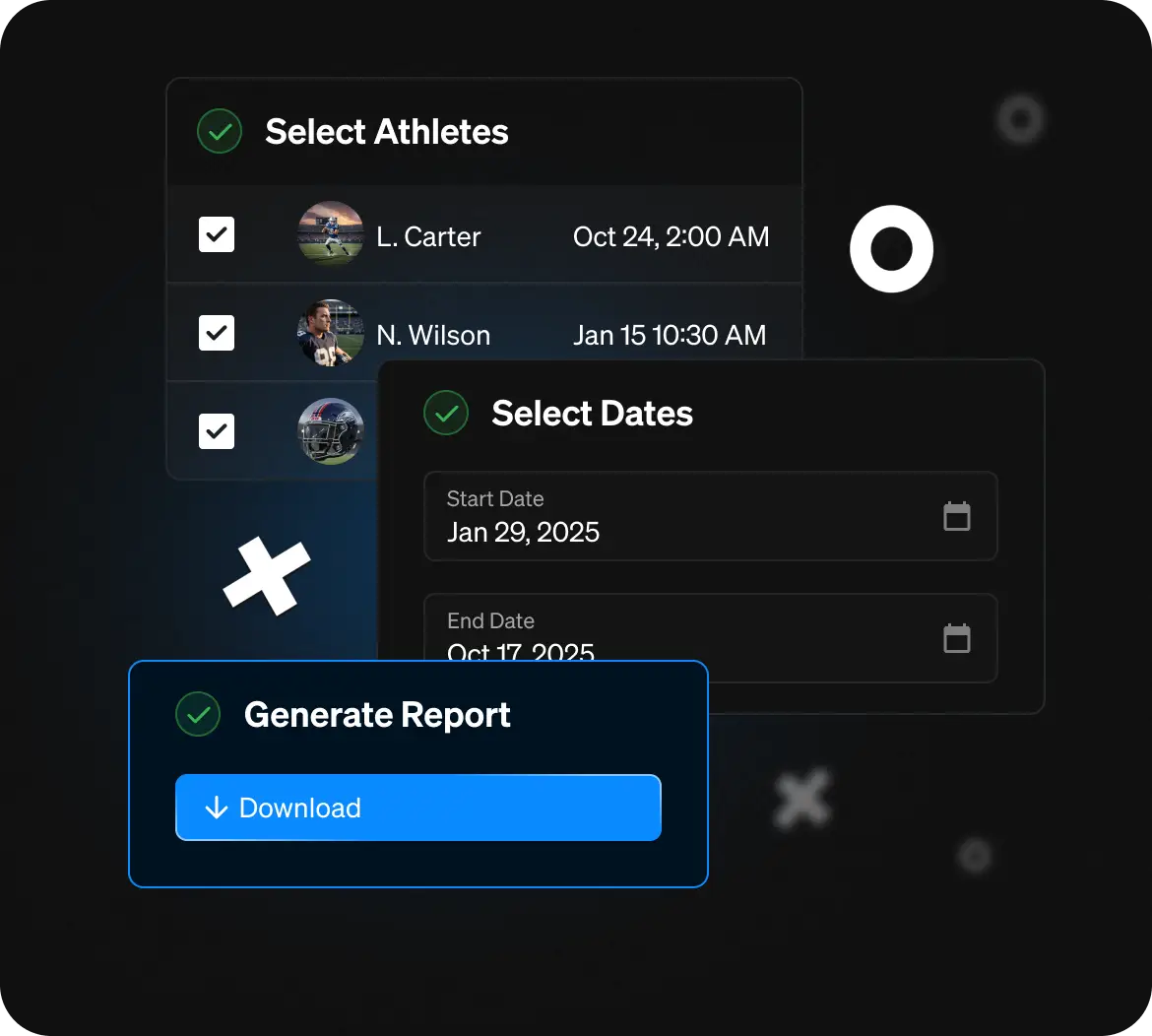This screenshot has width=1152, height=1036.
Task: Open the End Date calendar icon
Action: coord(957,639)
